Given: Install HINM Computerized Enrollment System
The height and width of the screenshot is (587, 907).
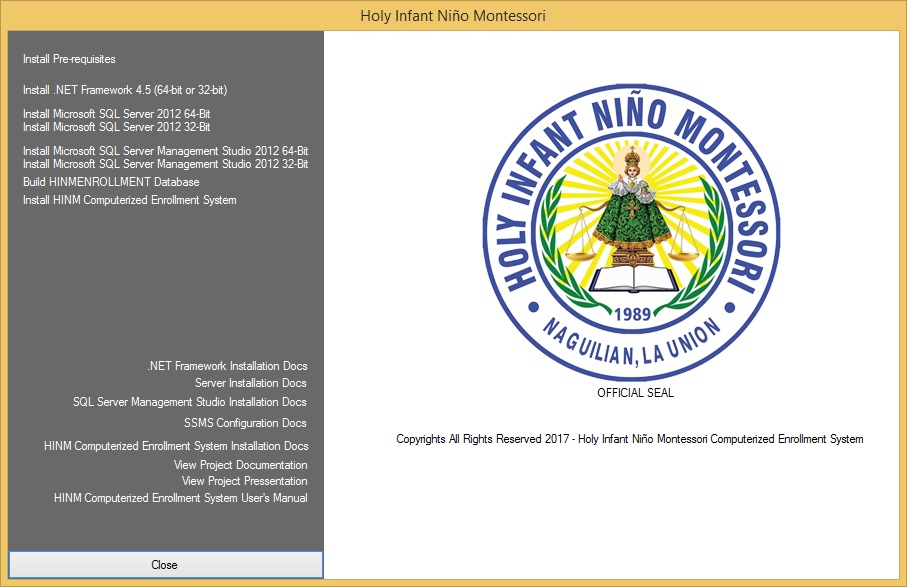Looking at the screenshot, I should 130,200.
